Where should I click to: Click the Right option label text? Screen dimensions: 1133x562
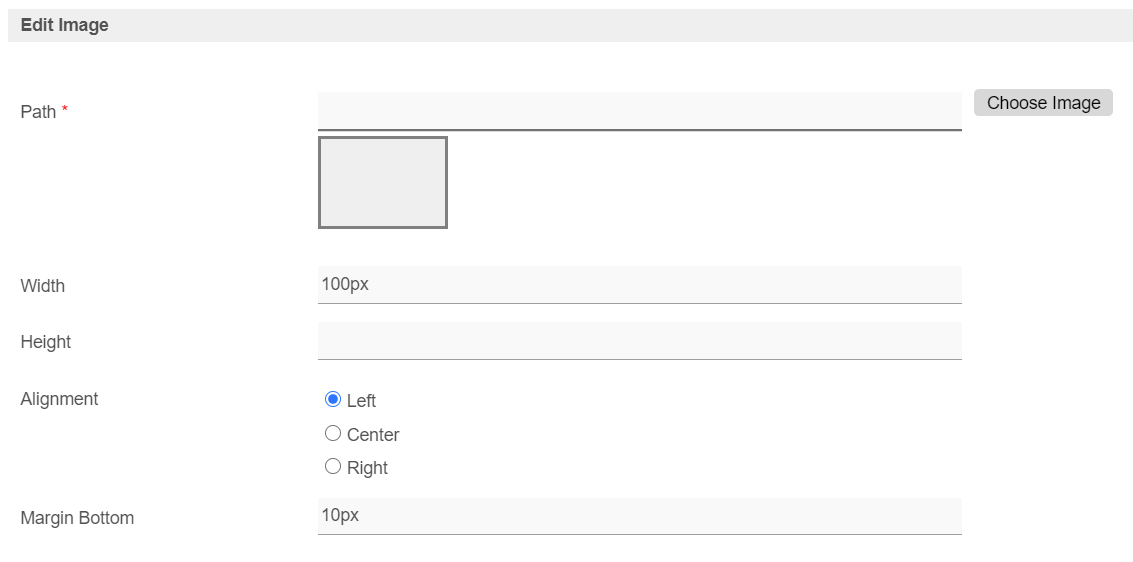tap(367, 468)
